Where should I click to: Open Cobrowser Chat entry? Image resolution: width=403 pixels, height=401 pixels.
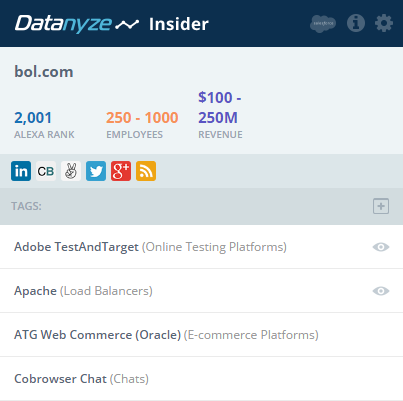click(201, 379)
